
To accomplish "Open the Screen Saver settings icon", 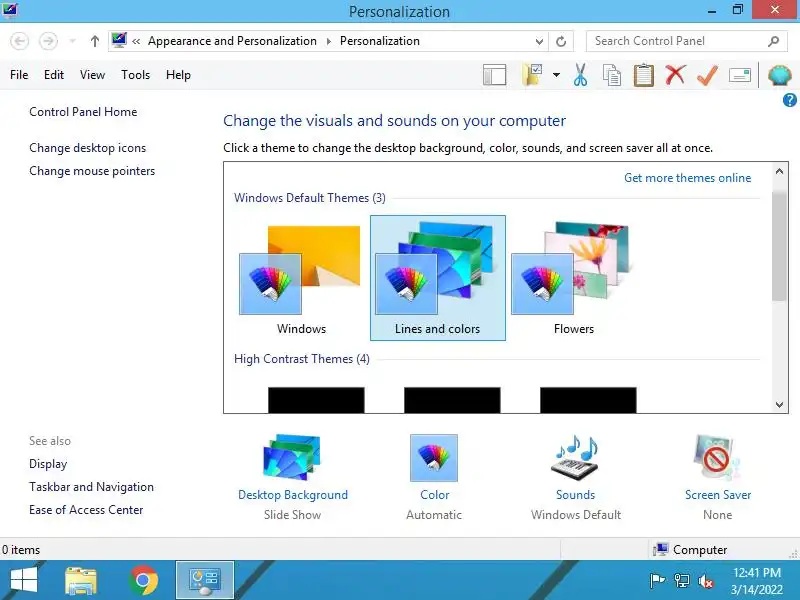I will [717, 457].
